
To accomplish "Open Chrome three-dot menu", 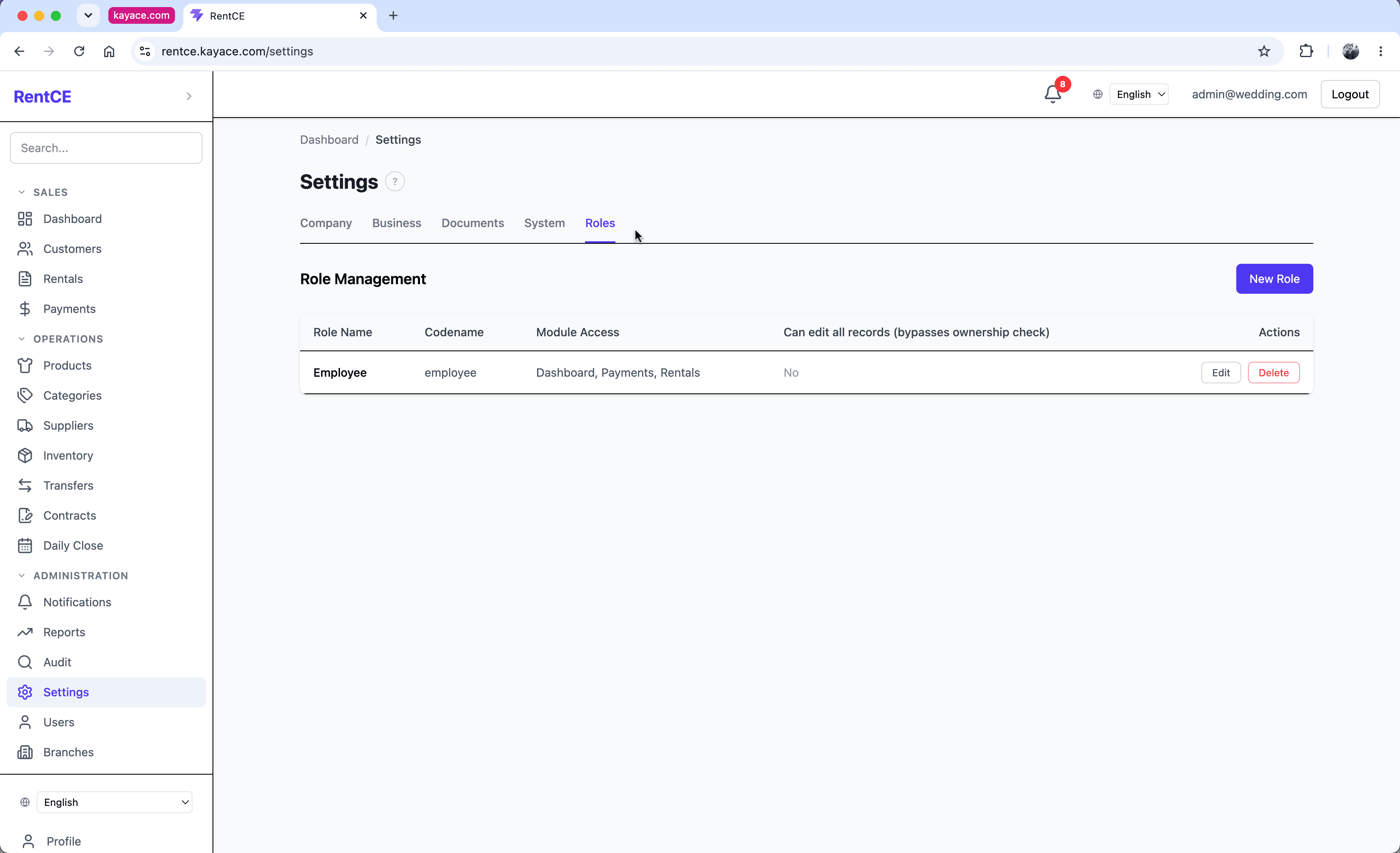I will [1381, 51].
